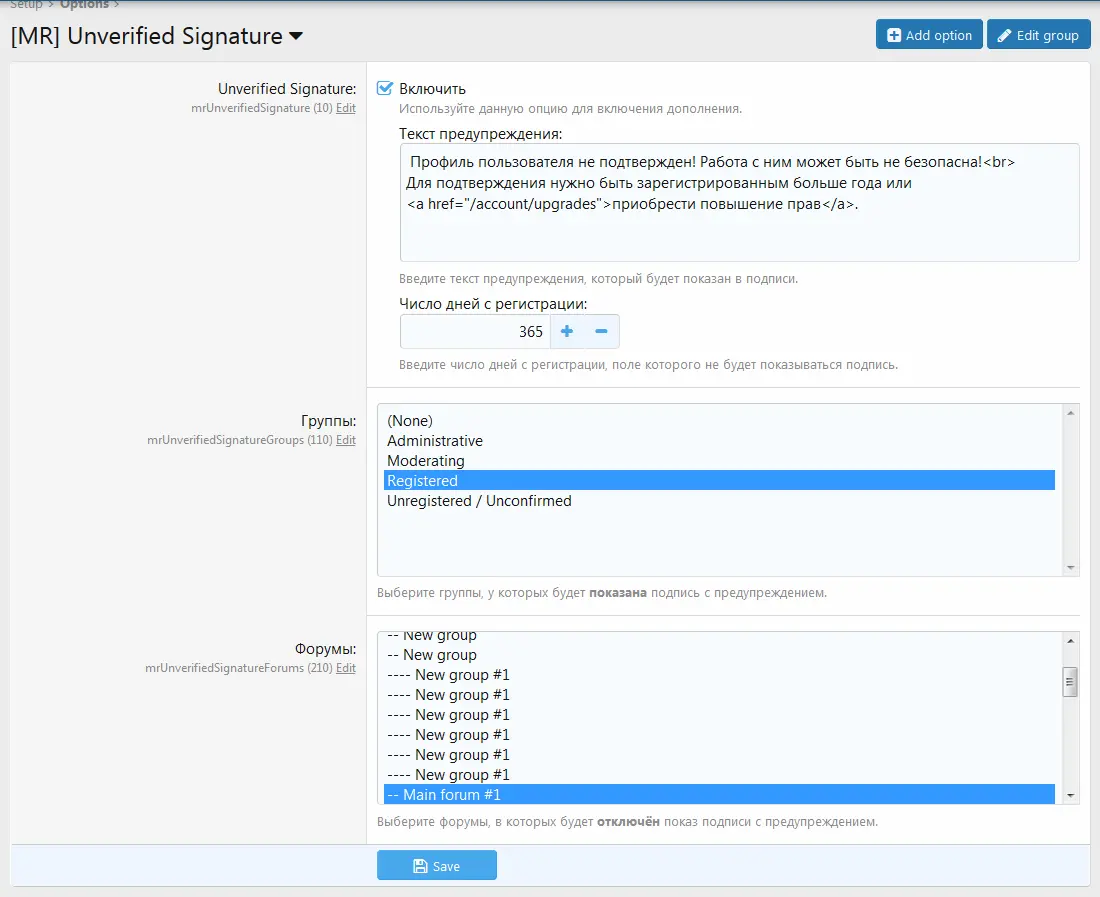Select Administrative in the groups list
Viewport: 1100px width, 897px height.
pyautogui.click(x=435, y=441)
